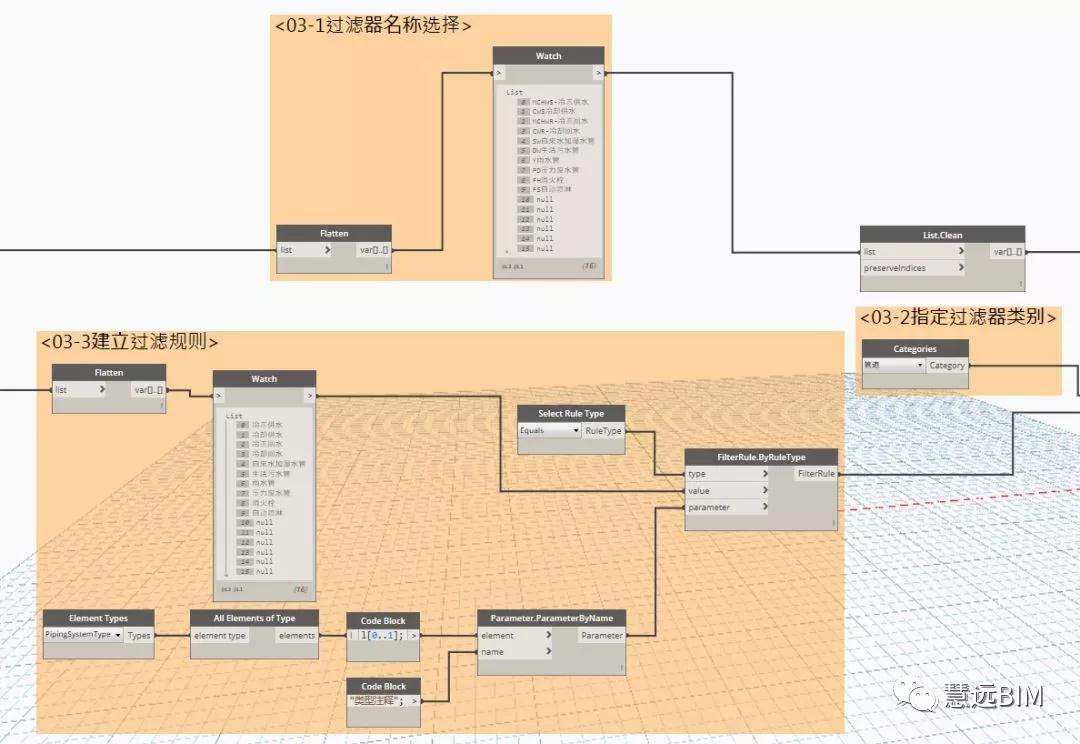Click the 'name' input of Parameter.ParameterByName

pos(516,652)
